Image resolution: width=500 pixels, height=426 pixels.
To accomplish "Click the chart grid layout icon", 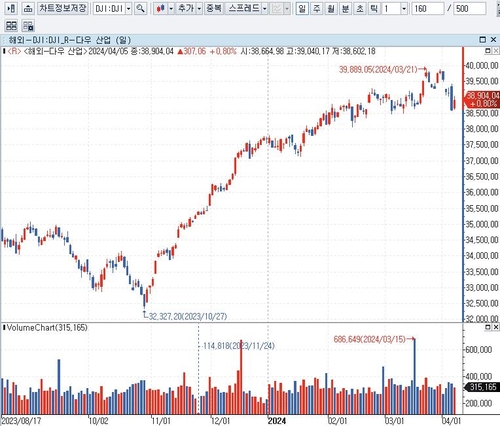I will tap(11, 26).
